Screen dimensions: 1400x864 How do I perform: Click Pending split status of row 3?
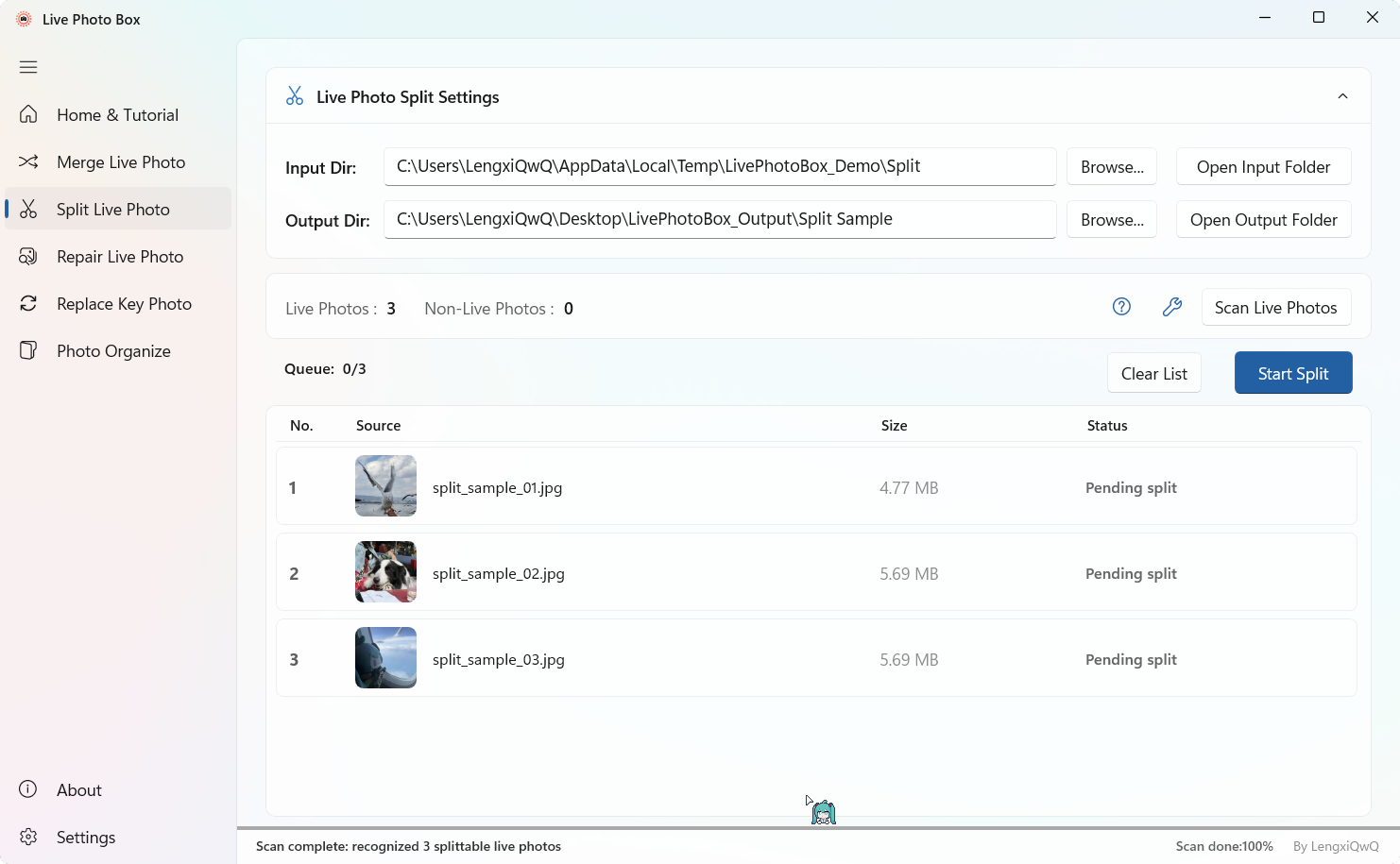1131,659
